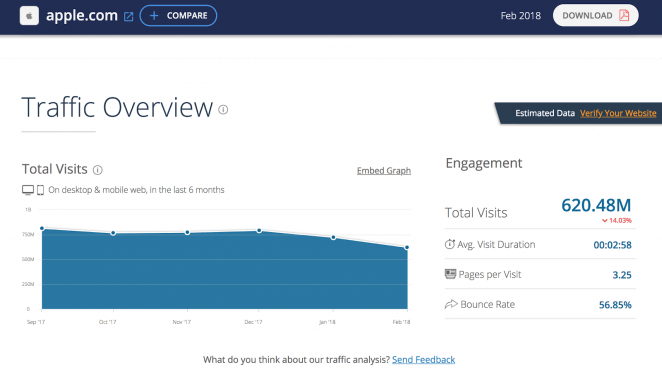Click the plus icon in Compare button
The width and height of the screenshot is (662, 391).
[x=154, y=16]
